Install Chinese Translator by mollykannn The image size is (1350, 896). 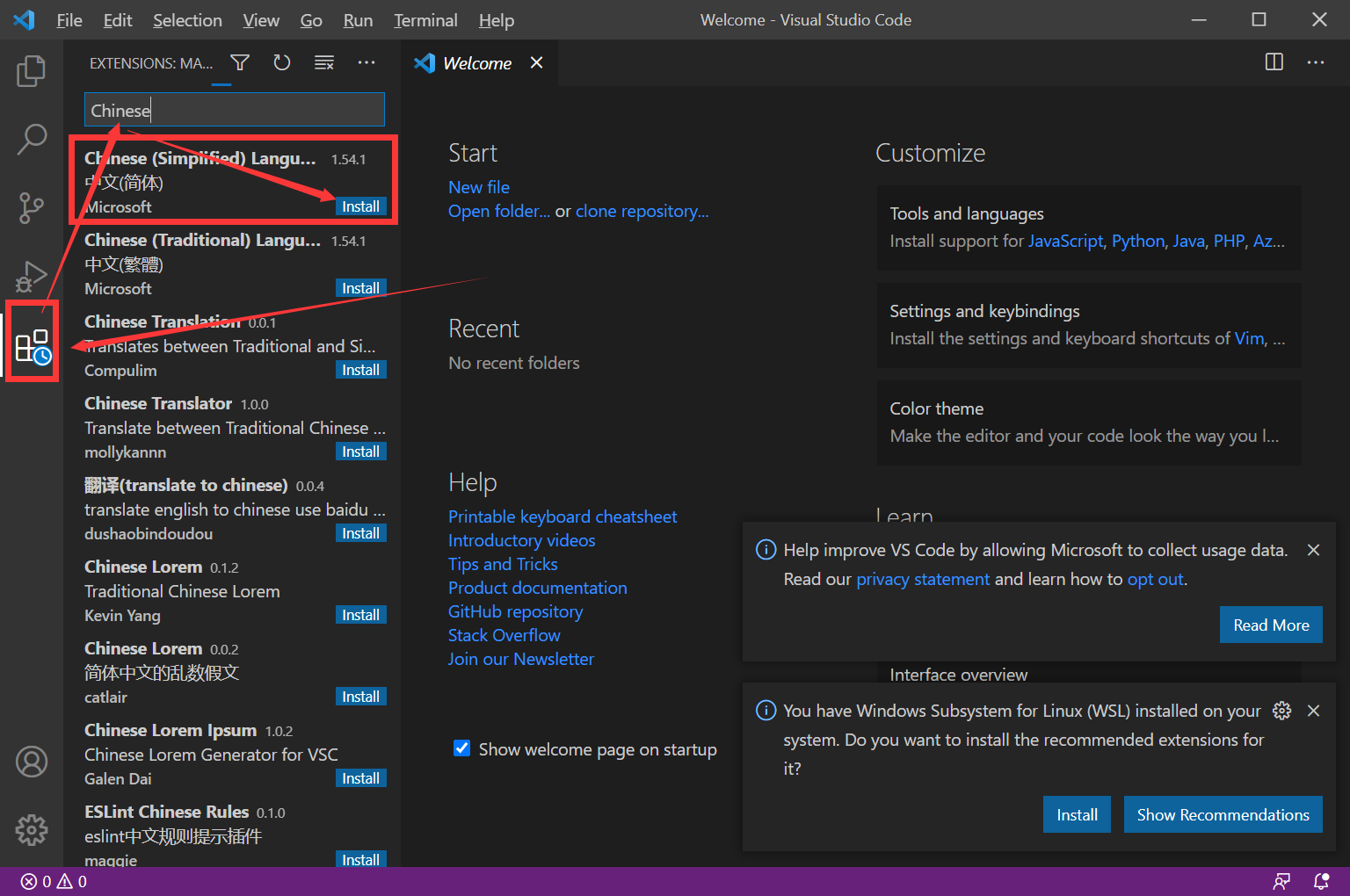click(360, 452)
